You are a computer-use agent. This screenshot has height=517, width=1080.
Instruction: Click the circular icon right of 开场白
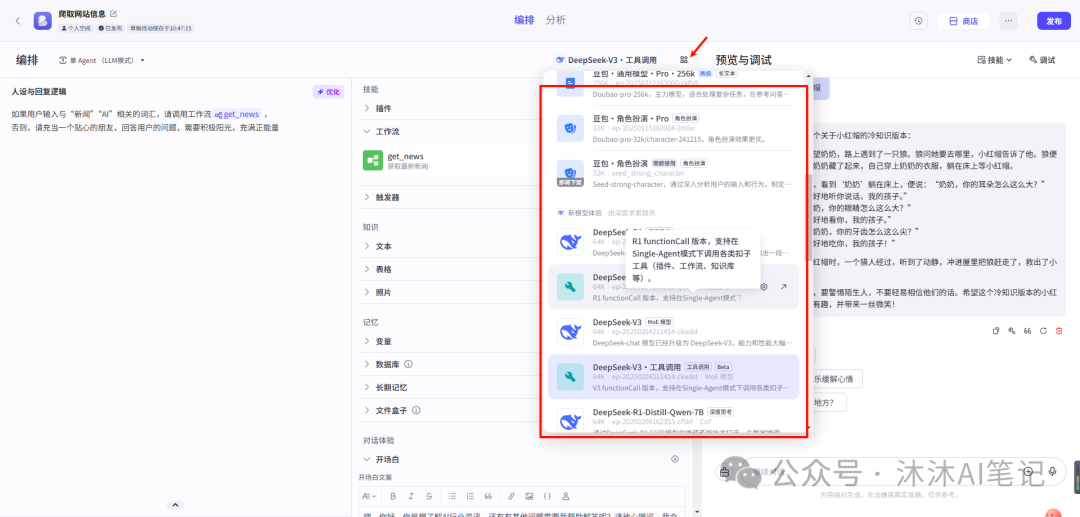[x=674, y=459]
